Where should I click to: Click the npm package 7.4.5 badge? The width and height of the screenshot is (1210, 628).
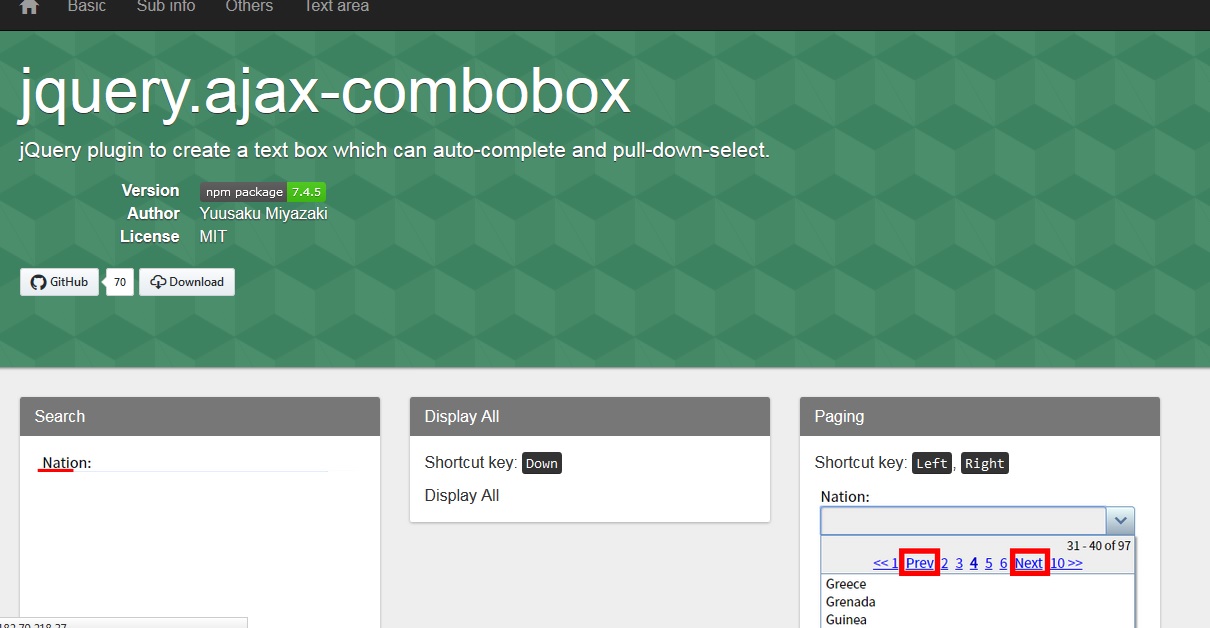point(263,192)
